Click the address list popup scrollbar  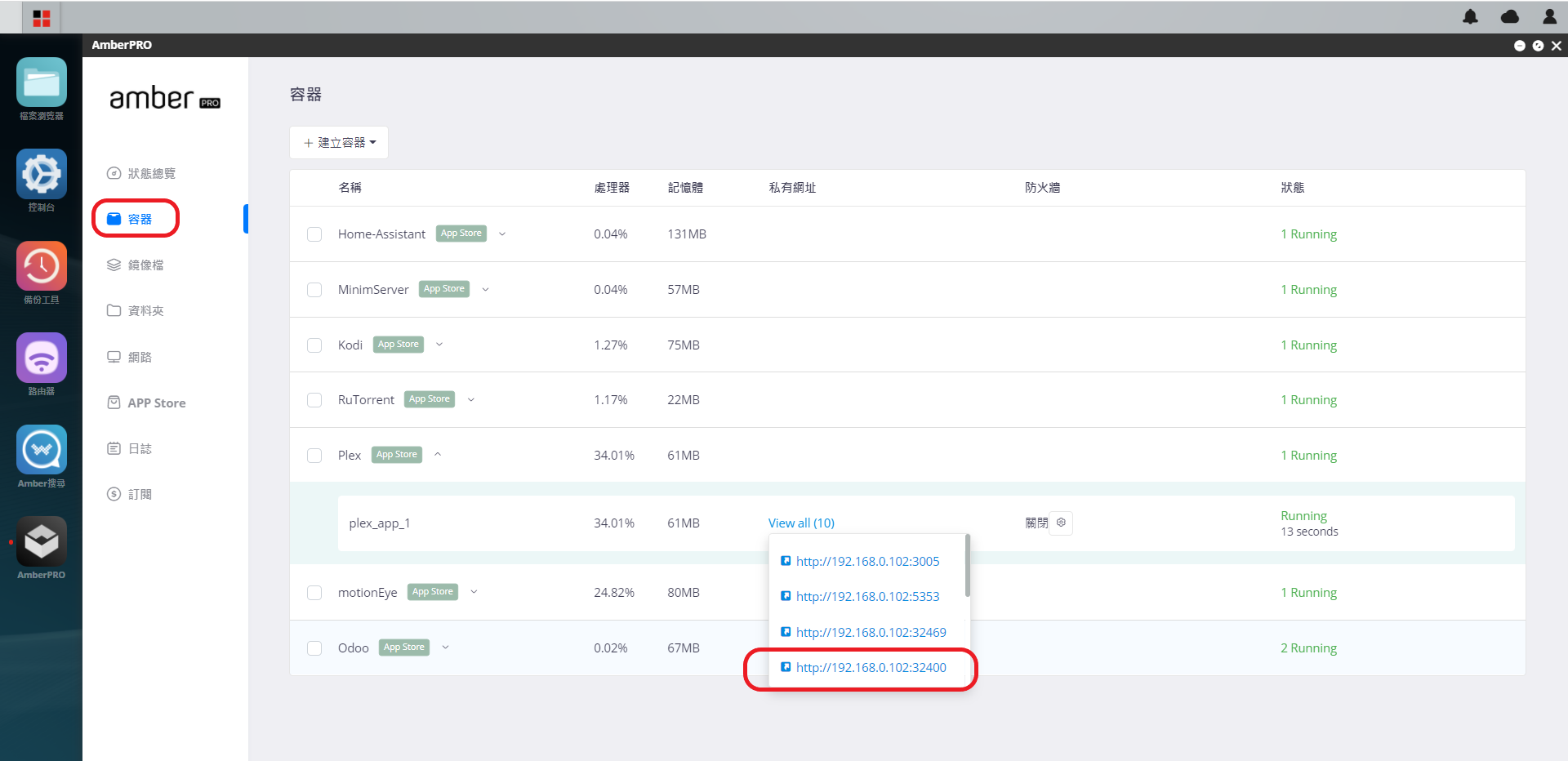pyautogui.click(x=967, y=565)
